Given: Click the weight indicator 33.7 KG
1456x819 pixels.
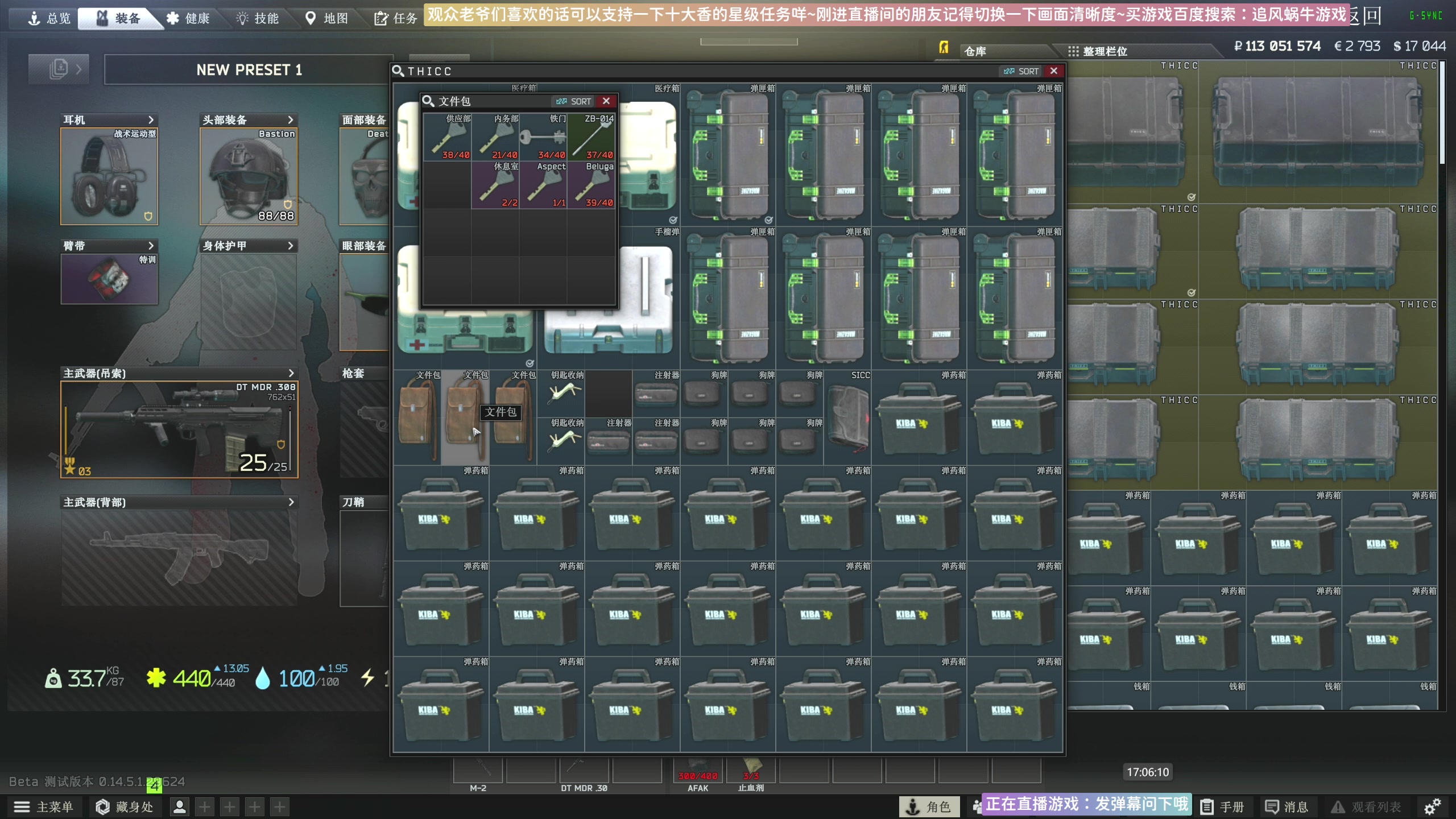Looking at the screenshot, I should (x=84, y=677).
